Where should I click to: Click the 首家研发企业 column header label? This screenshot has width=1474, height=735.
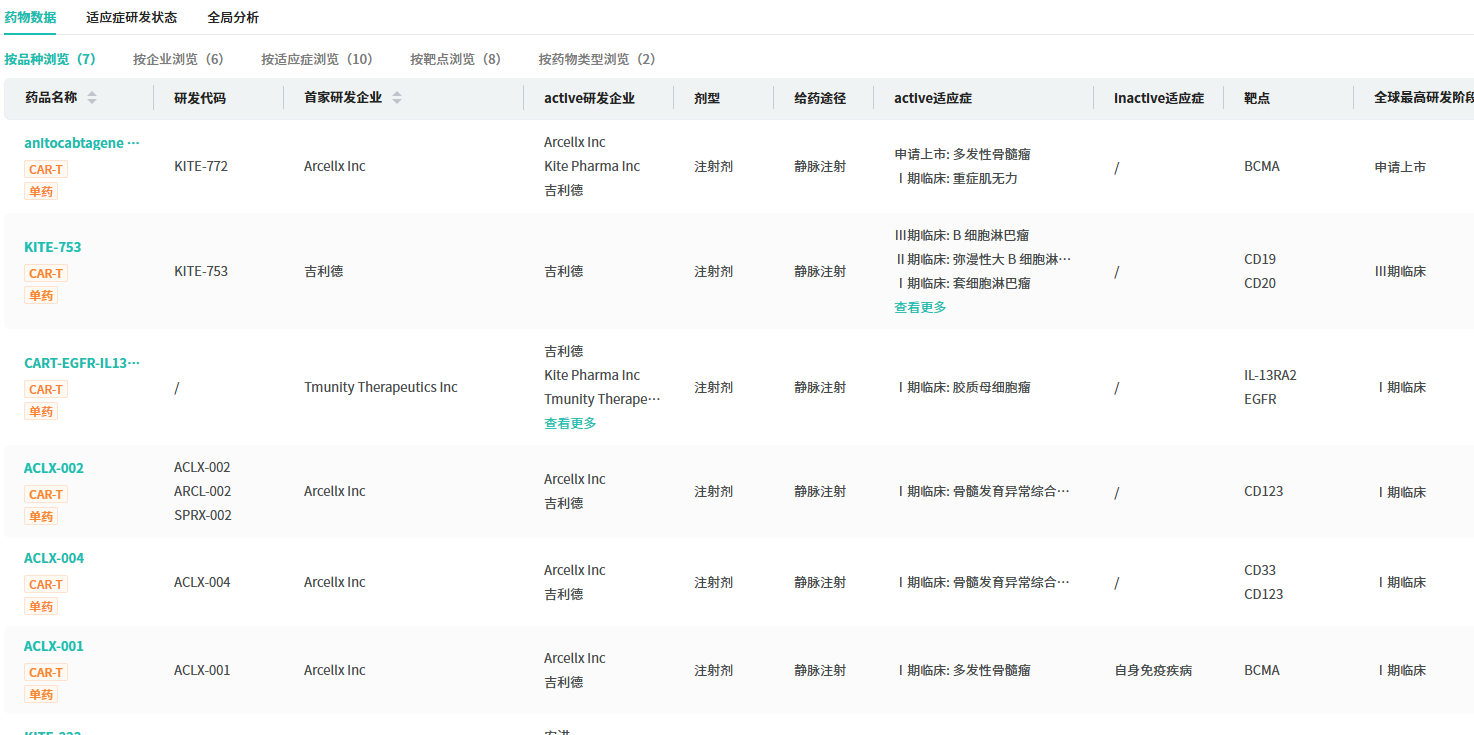coord(343,98)
